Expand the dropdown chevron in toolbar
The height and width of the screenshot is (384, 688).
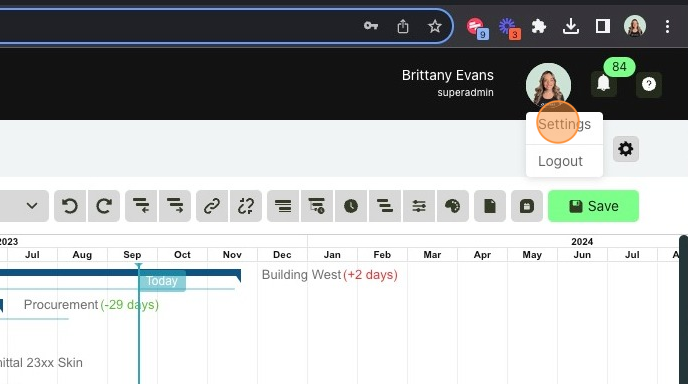[x=32, y=206]
